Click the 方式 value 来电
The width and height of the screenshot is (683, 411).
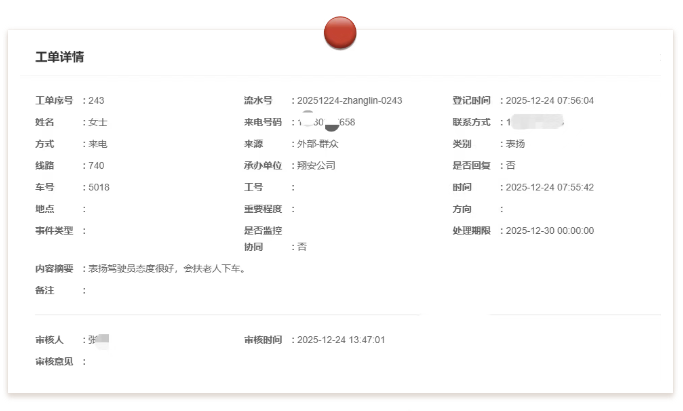click(x=98, y=144)
